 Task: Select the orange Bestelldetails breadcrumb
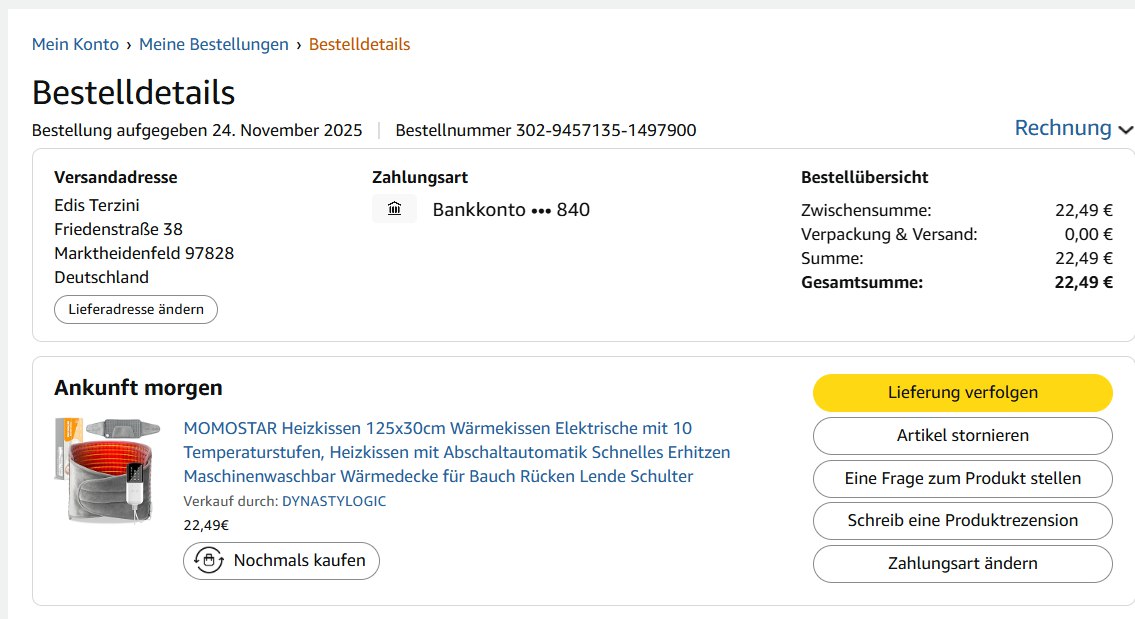[x=359, y=44]
